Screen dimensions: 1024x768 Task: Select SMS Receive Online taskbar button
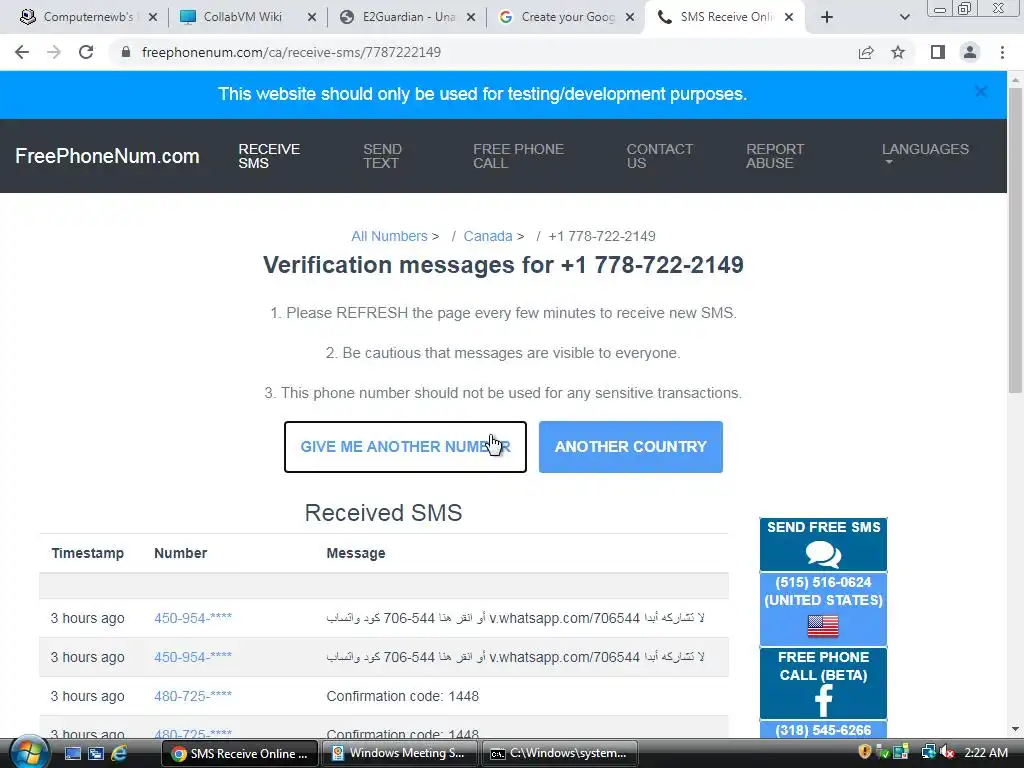(x=239, y=754)
